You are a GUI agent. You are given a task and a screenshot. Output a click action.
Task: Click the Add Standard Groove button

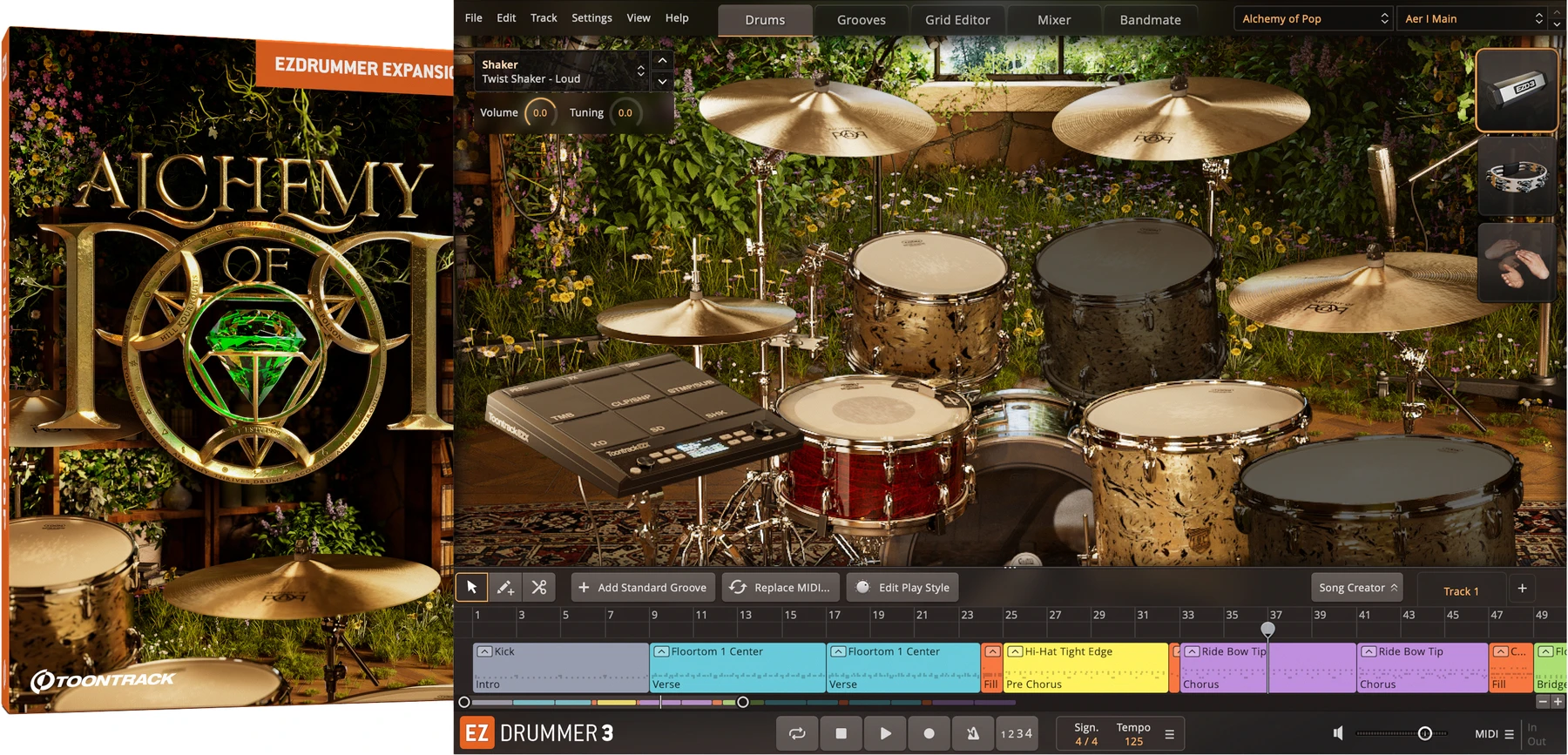pyautogui.click(x=643, y=588)
